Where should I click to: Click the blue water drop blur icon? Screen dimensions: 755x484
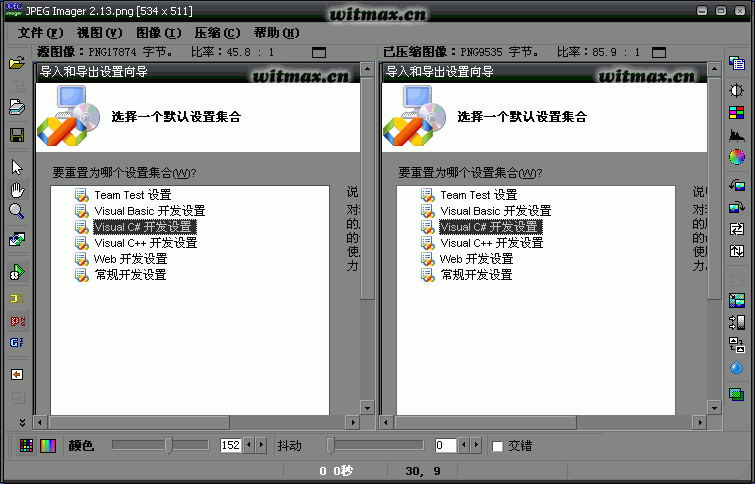pyautogui.click(x=737, y=367)
